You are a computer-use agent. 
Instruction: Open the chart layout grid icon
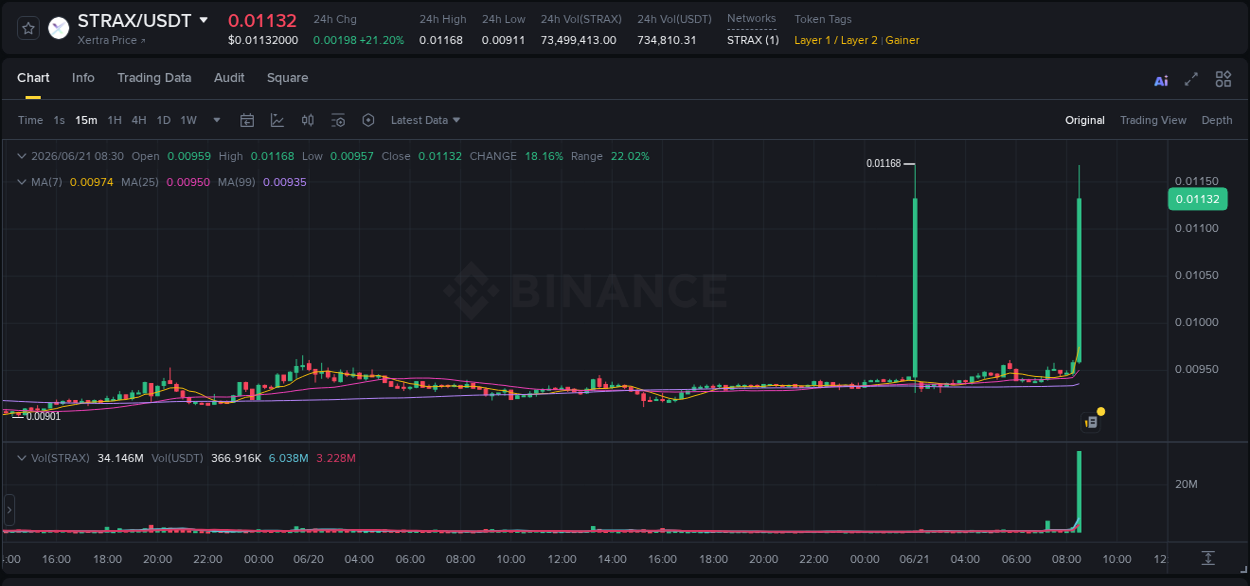(x=1223, y=79)
